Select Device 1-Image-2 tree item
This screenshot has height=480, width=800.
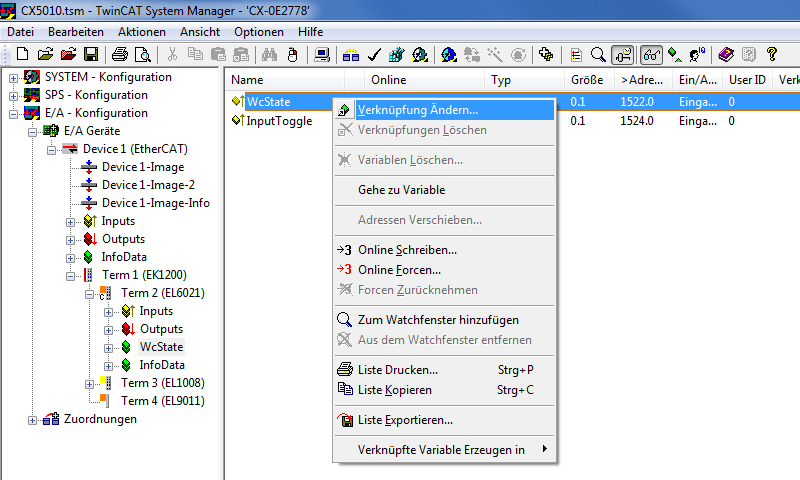point(148,185)
